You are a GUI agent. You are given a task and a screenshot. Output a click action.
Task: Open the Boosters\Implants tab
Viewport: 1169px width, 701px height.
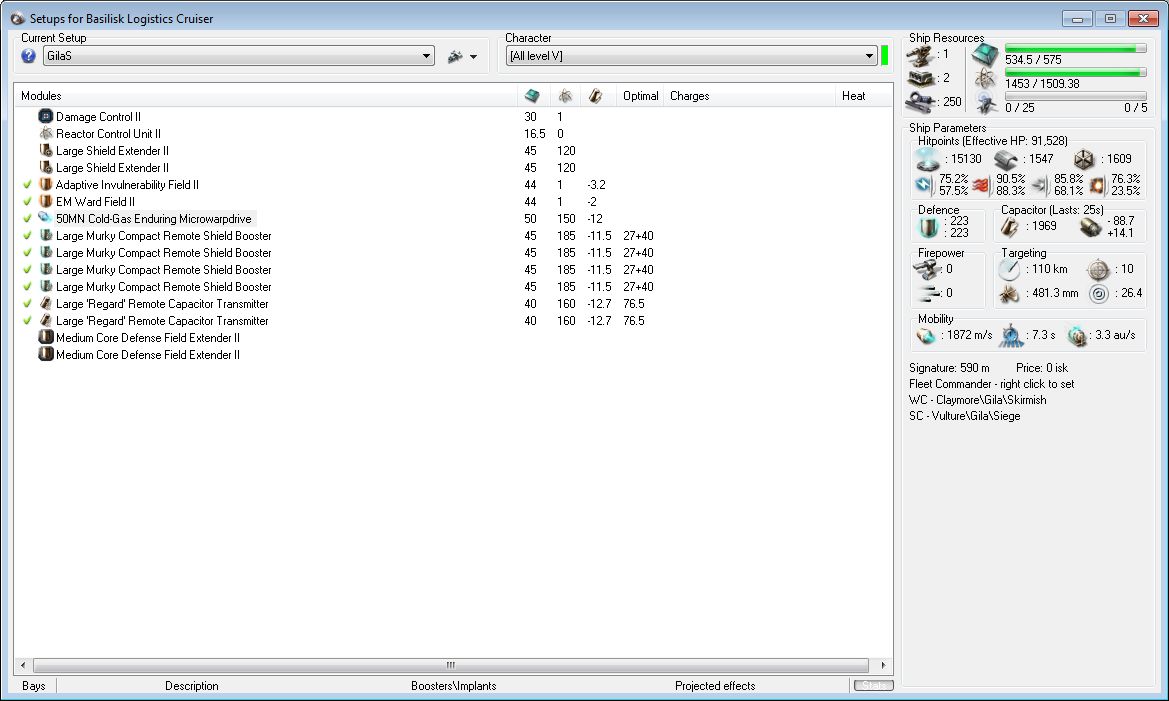[x=453, y=685]
